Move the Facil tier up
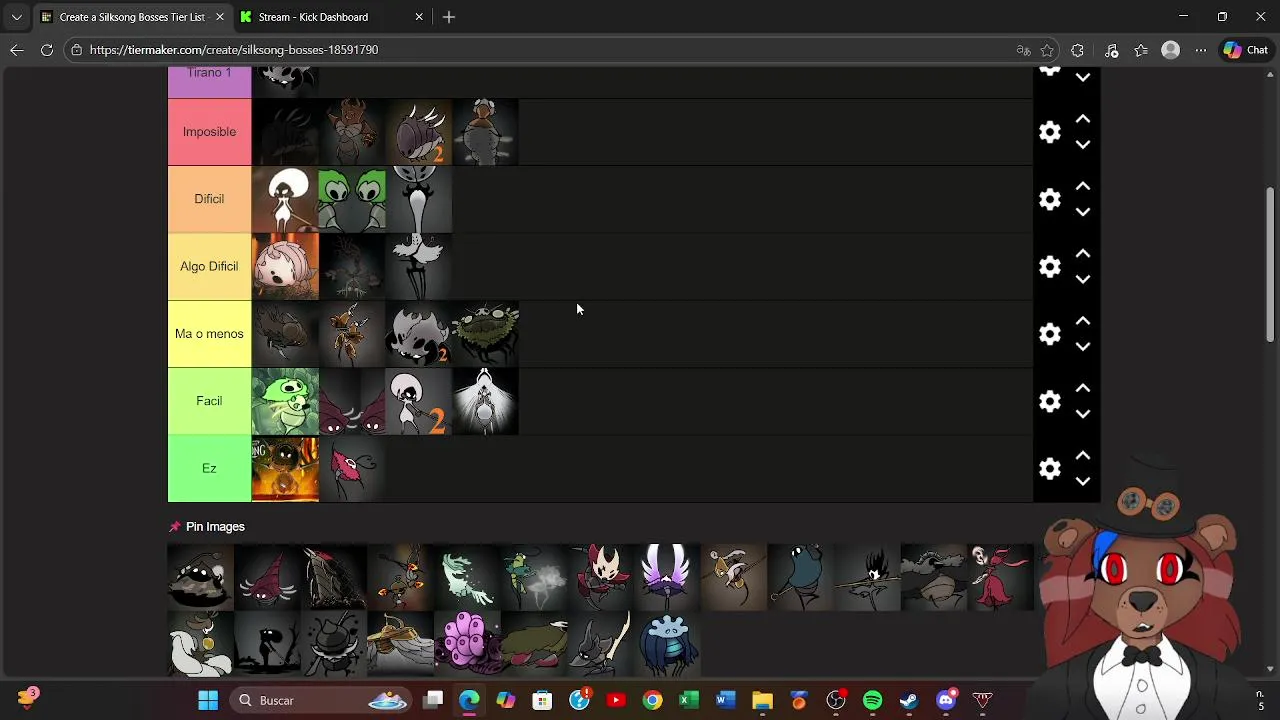This screenshot has width=1280, height=720. (x=1082, y=388)
